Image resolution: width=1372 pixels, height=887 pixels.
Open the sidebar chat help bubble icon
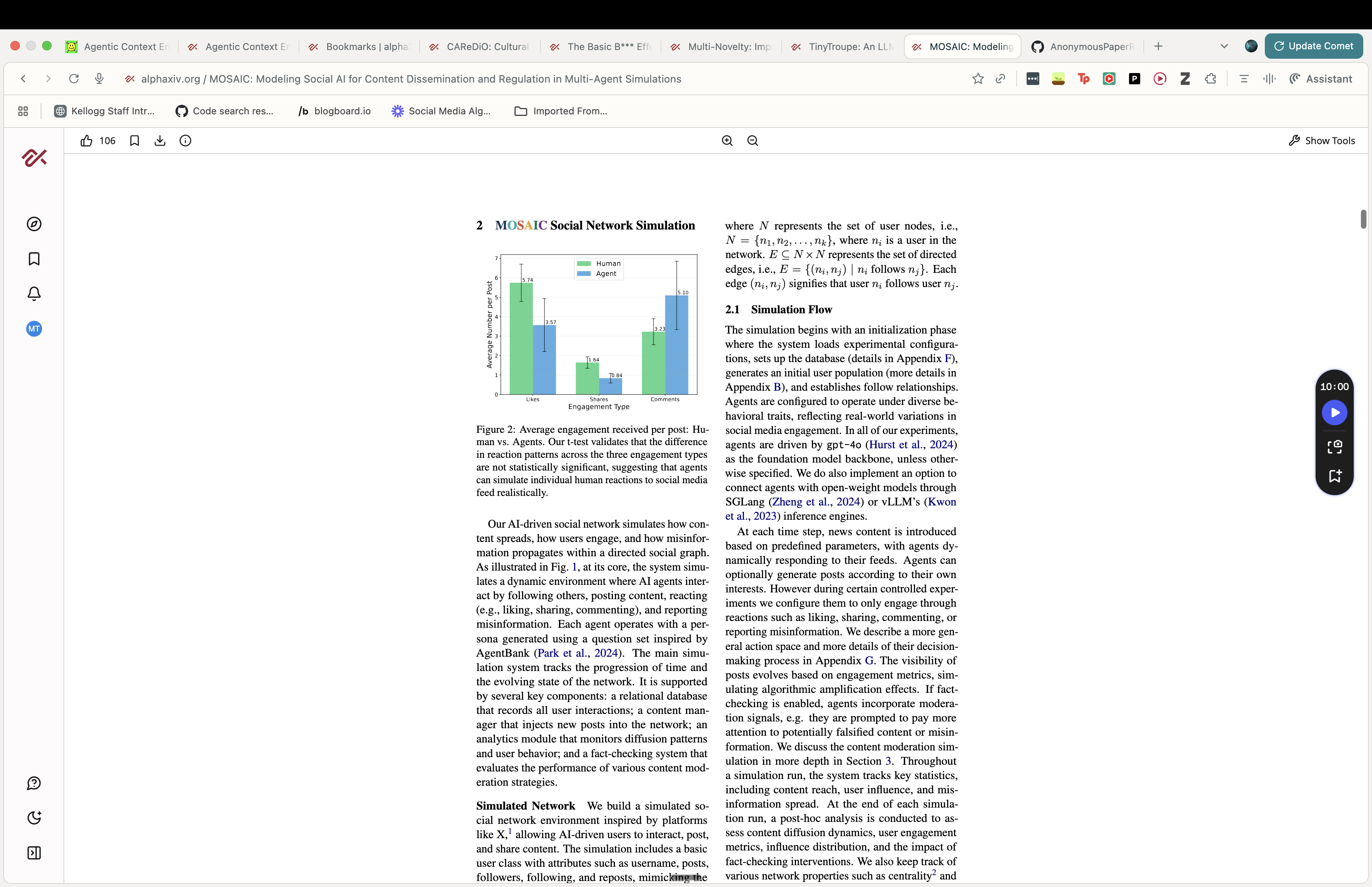coord(34,783)
